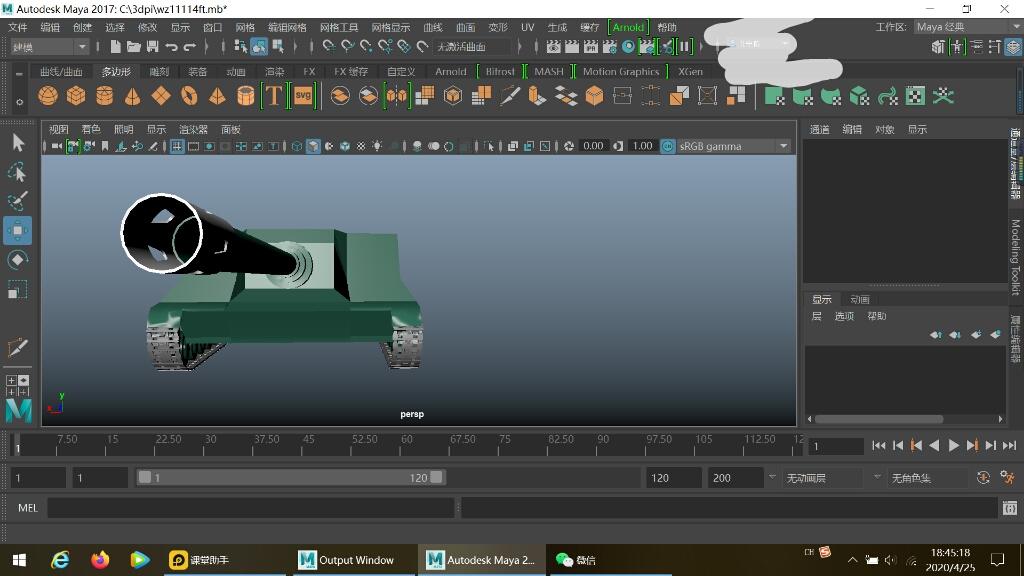Toggle auto keyframe button

pos(983,478)
